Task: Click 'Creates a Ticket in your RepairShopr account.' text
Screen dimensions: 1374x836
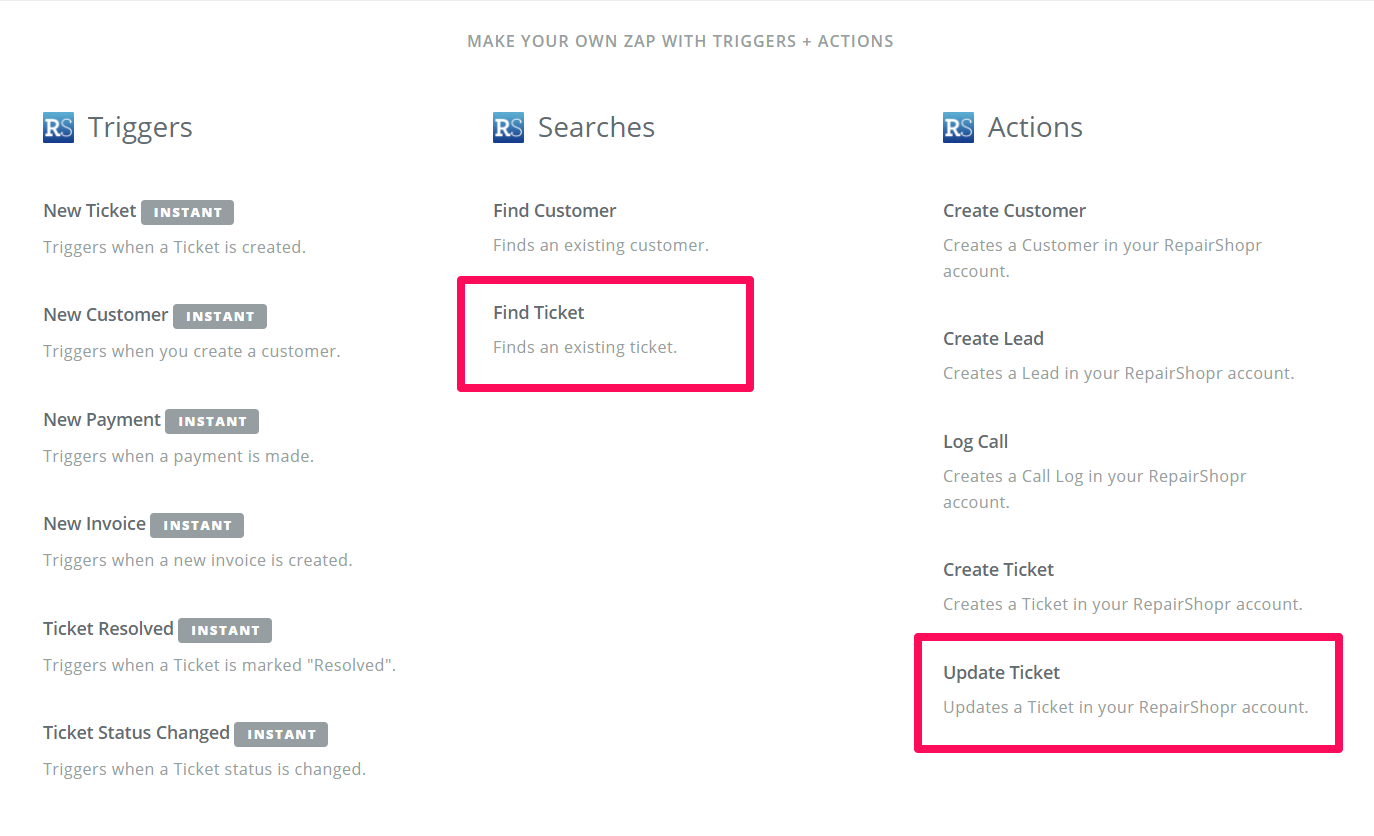Action: [1123, 604]
